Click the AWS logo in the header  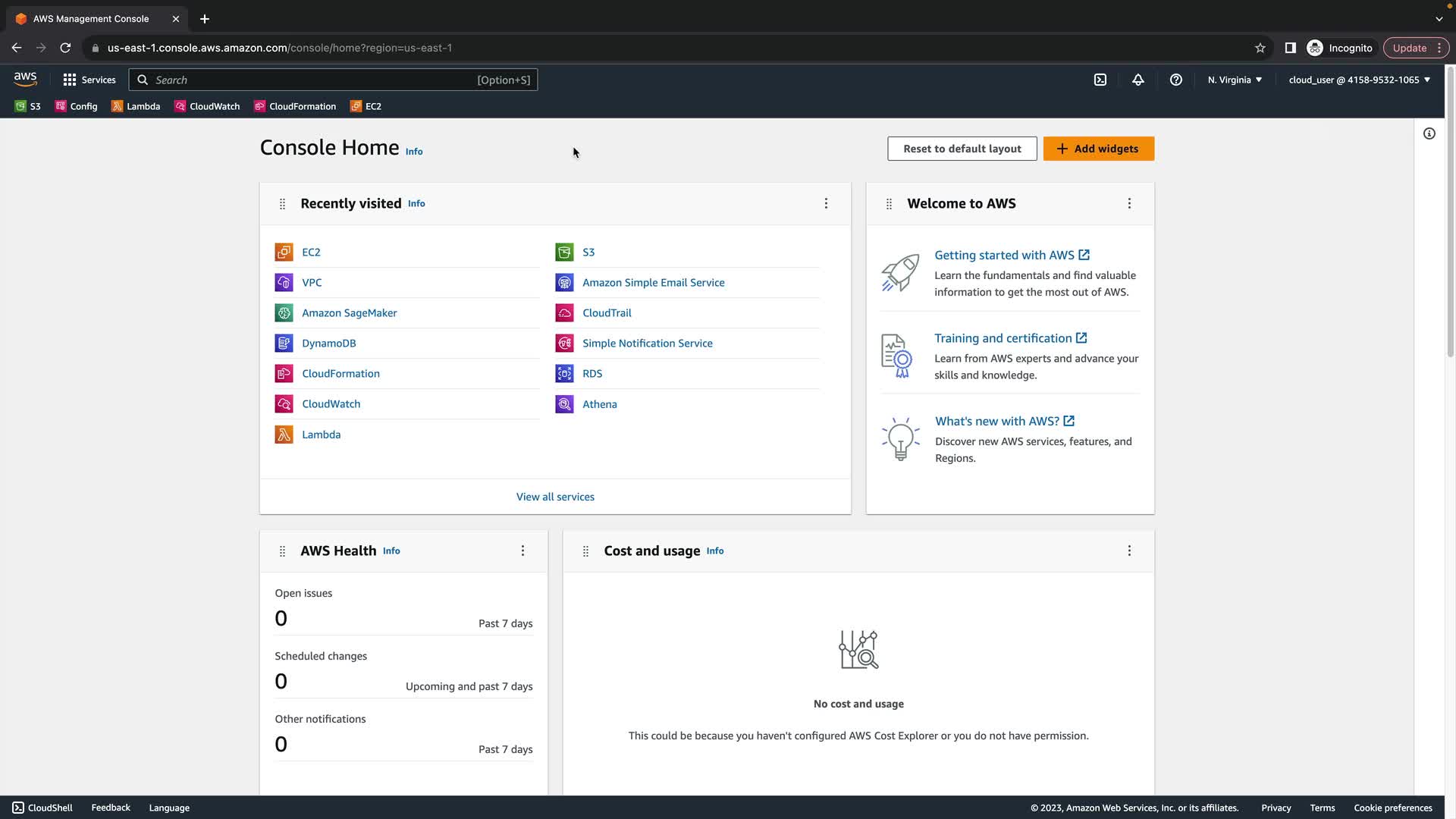25,79
